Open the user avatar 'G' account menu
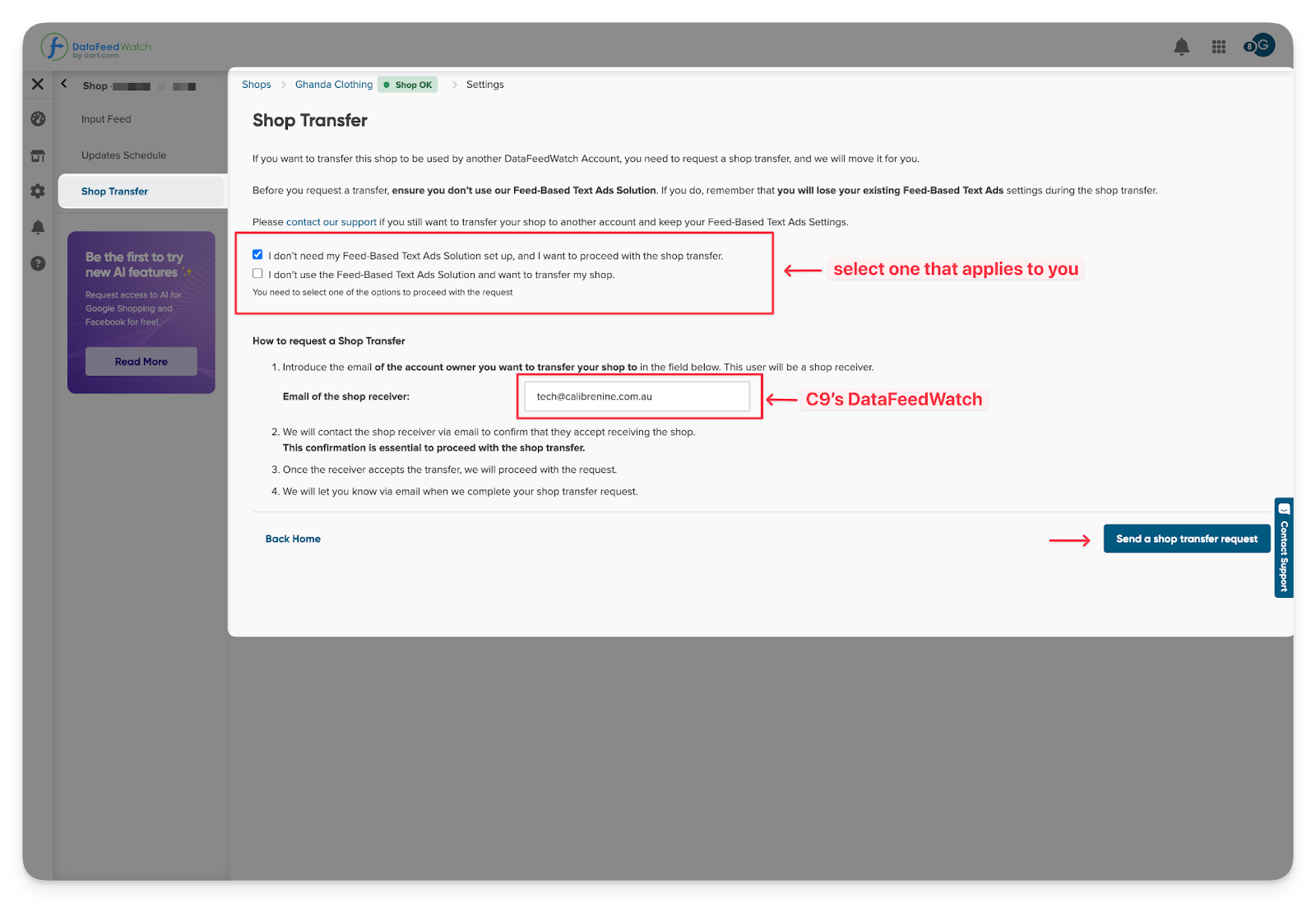This screenshot has height=903, width=1316. (x=1262, y=45)
